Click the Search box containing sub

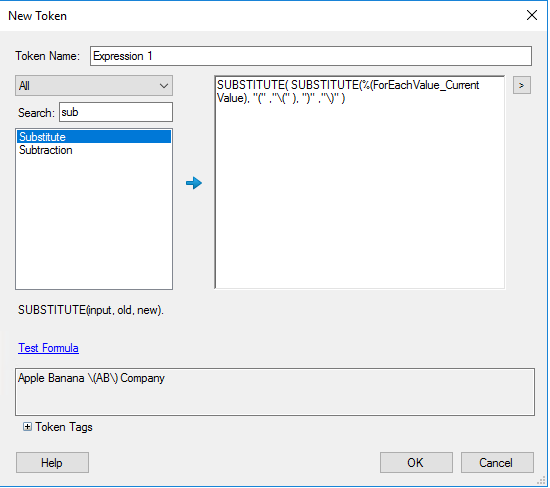[116, 112]
